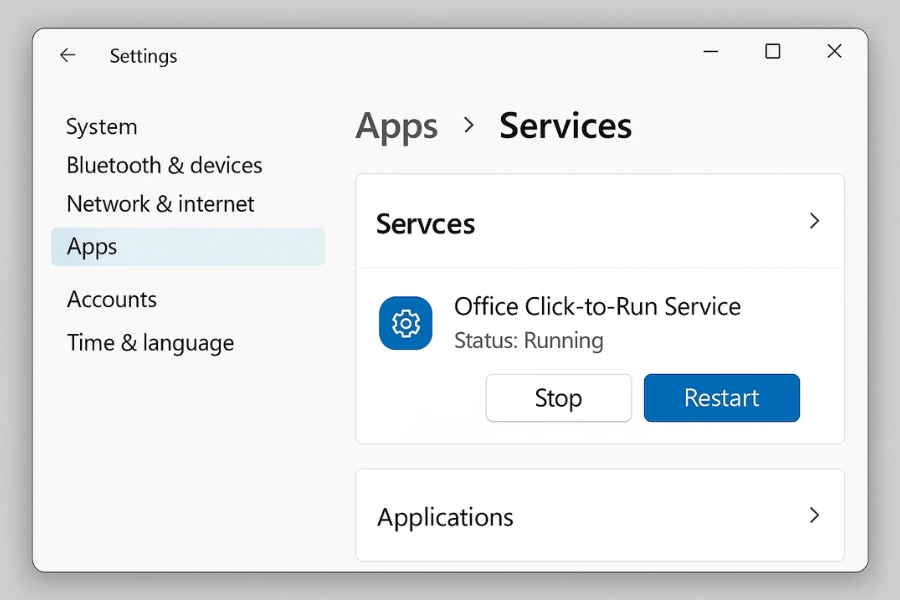Click the Settings window title

(x=143, y=56)
